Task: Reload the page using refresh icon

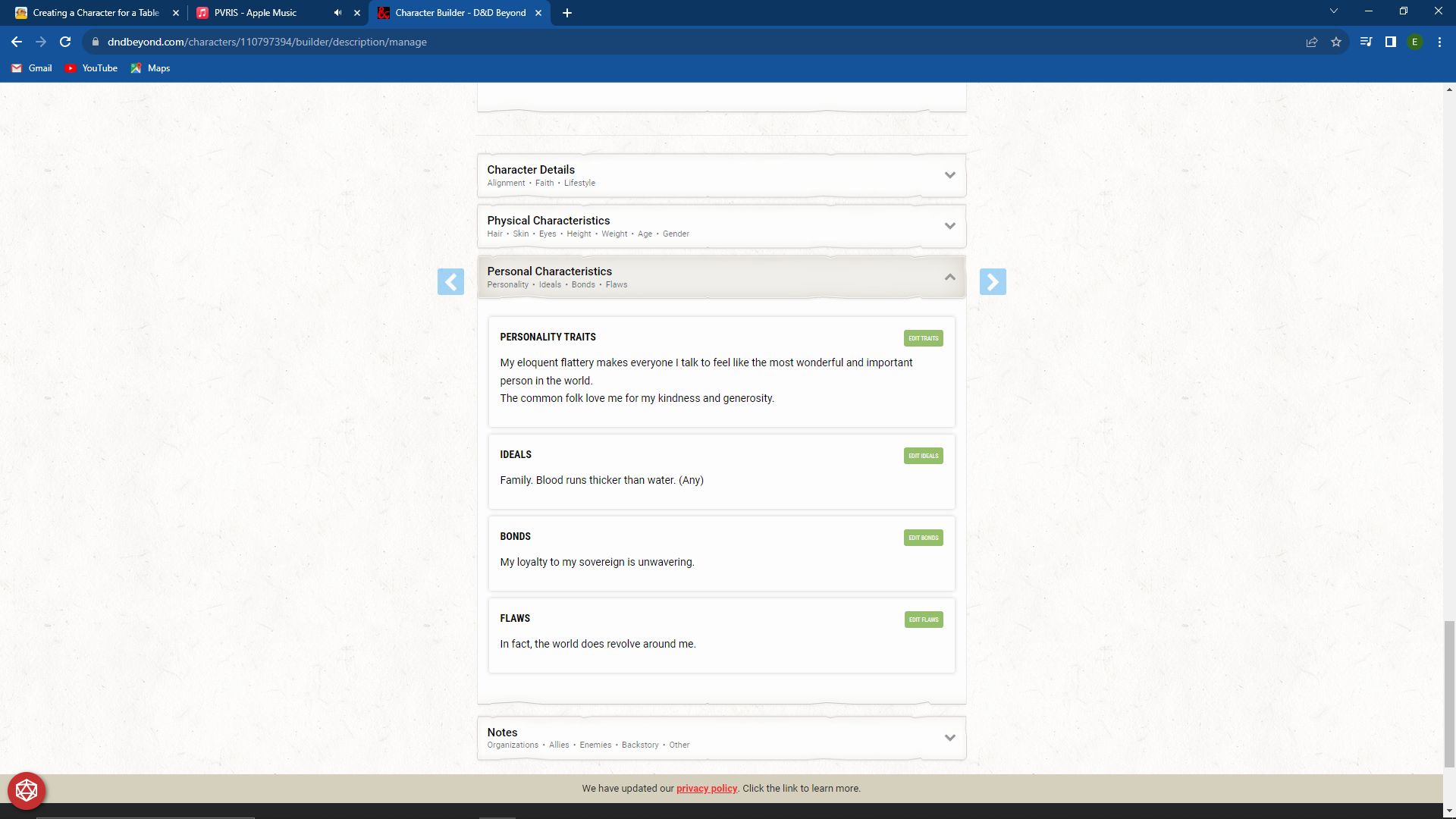Action: 64,42
